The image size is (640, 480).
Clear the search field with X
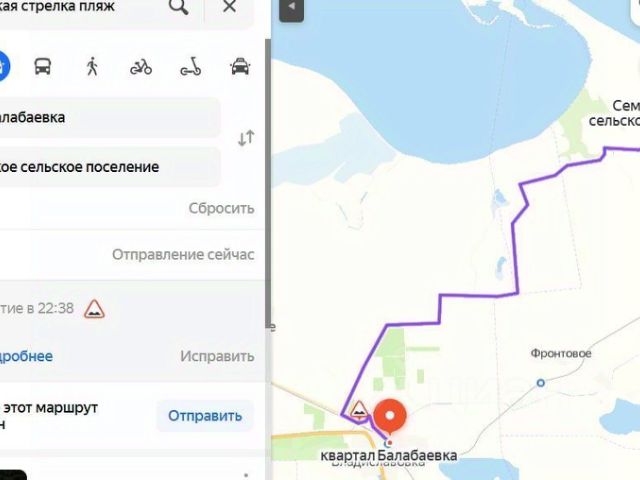point(229,6)
